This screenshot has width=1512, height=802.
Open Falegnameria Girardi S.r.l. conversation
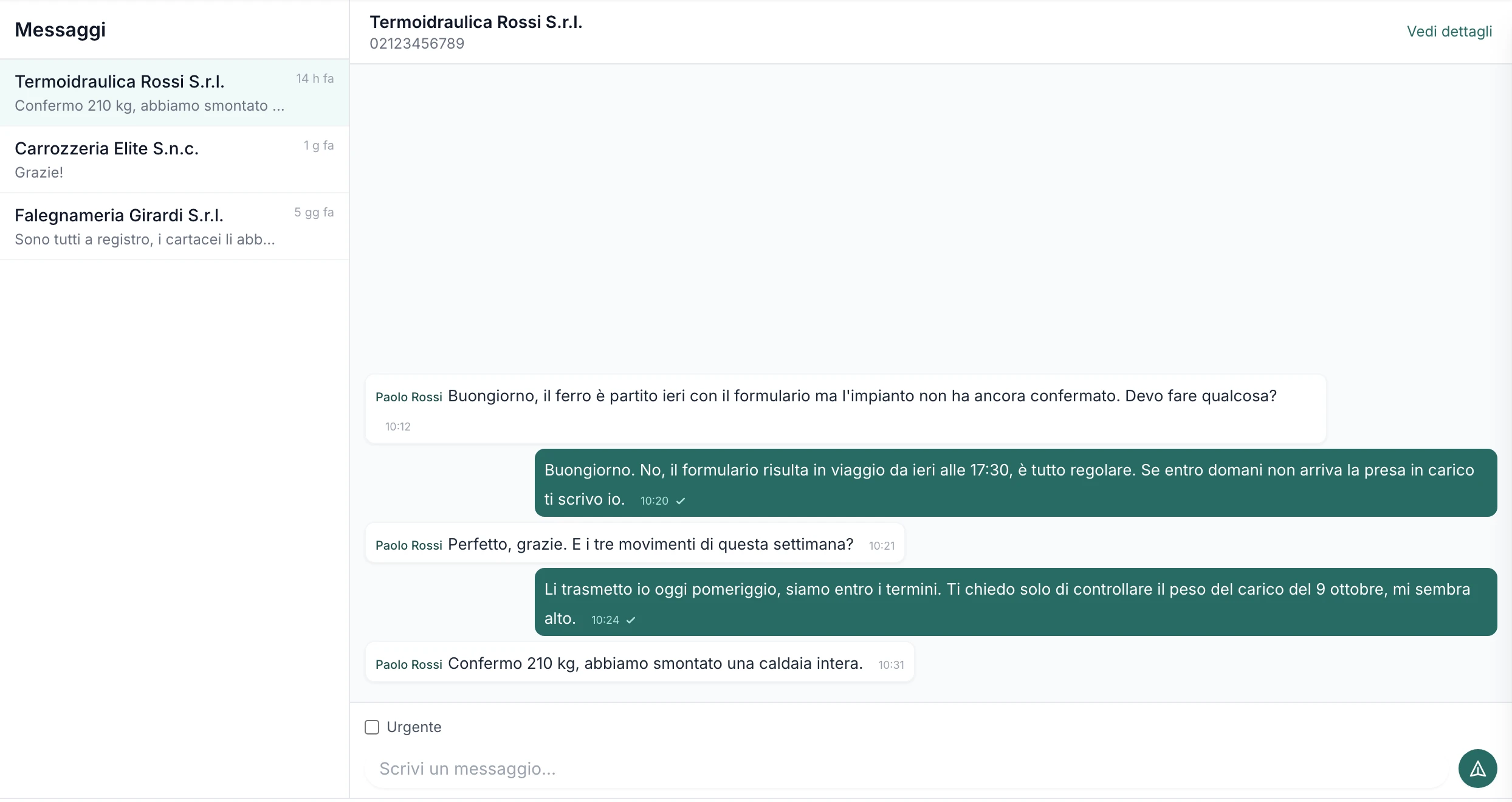pyautogui.click(x=174, y=227)
